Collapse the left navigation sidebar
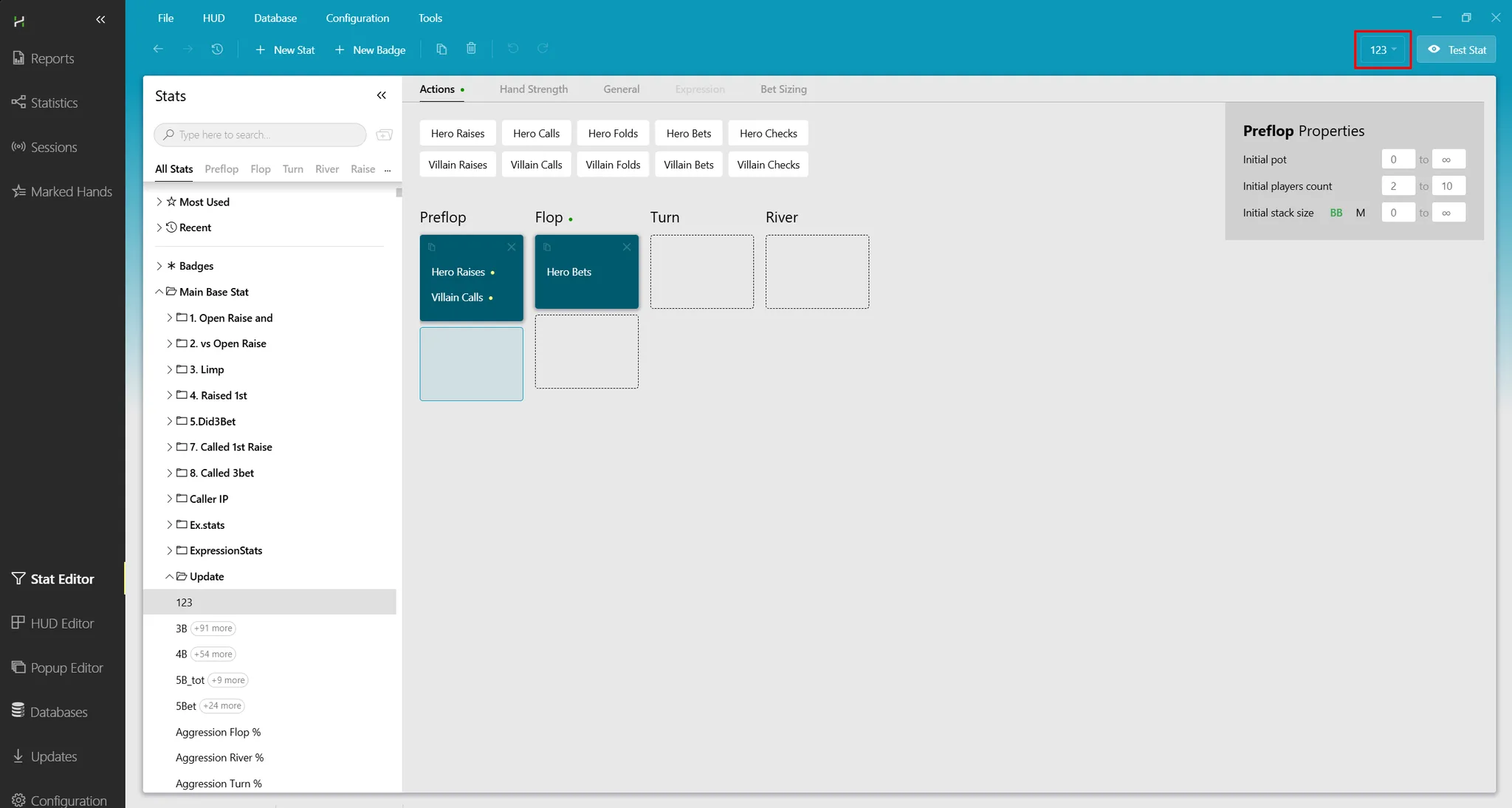The width and height of the screenshot is (1512, 808). pyautogui.click(x=100, y=19)
